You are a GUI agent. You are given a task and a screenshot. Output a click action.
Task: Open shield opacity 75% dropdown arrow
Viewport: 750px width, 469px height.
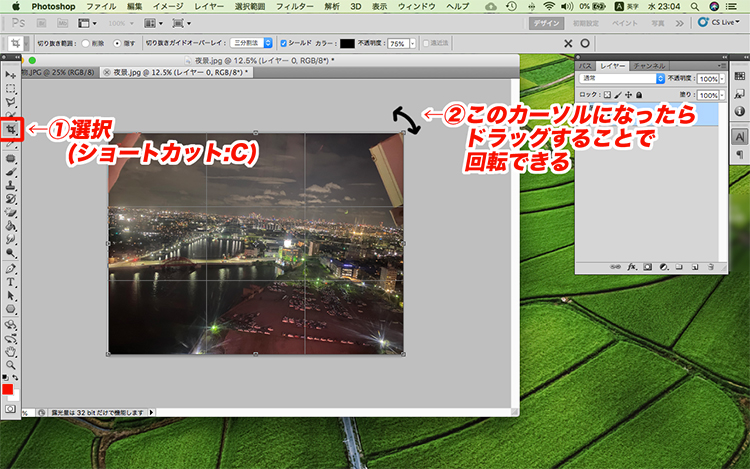pyautogui.click(x=413, y=44)
